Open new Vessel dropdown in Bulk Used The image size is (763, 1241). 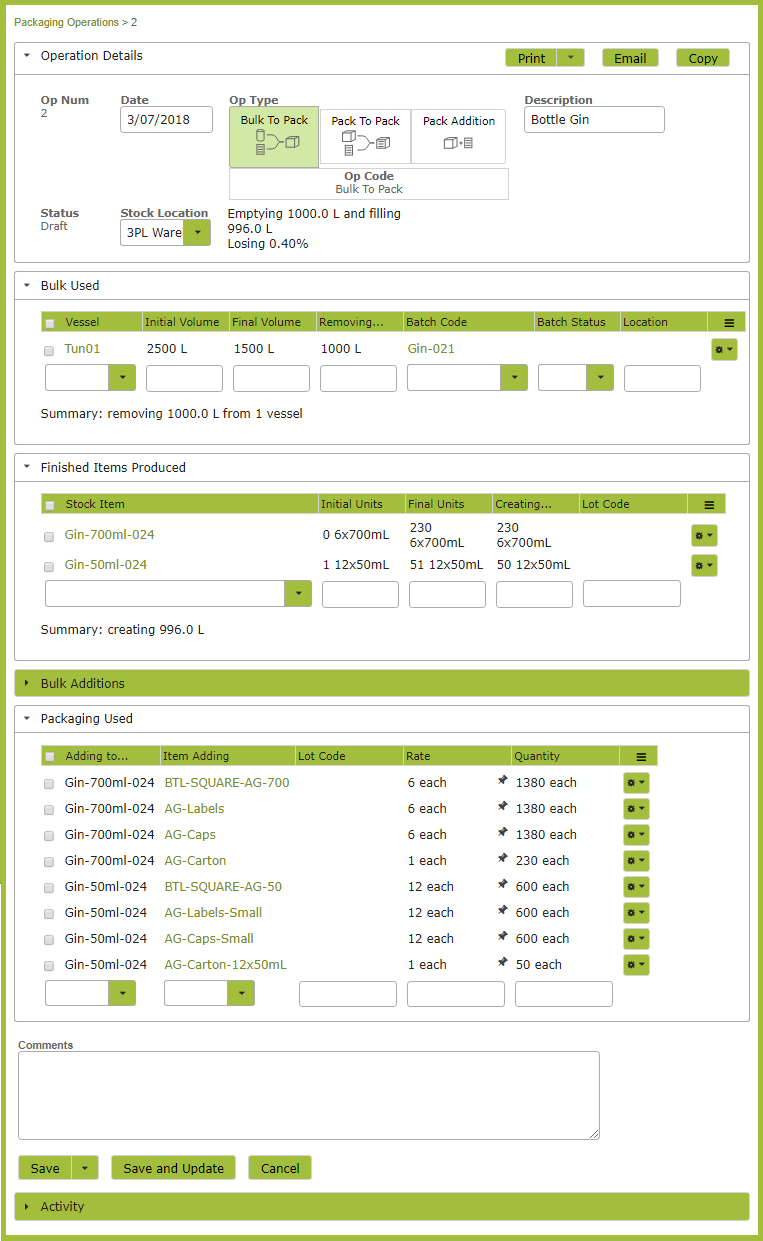pos(122,378)
